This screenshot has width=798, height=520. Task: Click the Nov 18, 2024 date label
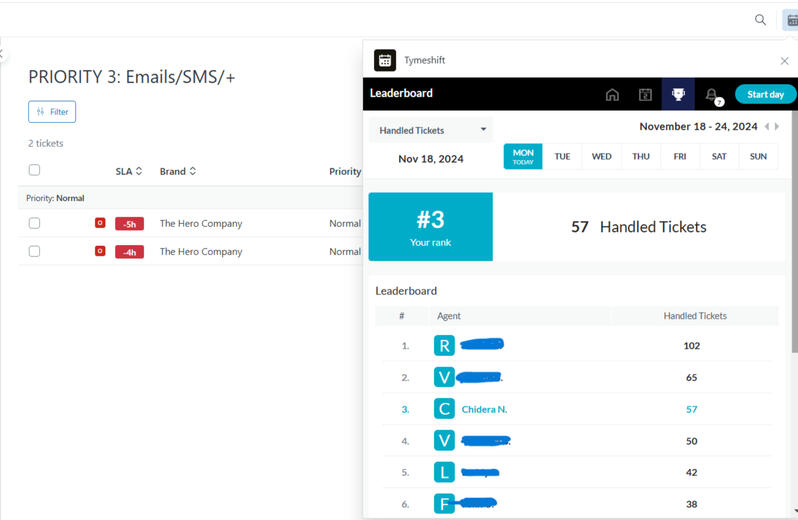pos(431,159)
